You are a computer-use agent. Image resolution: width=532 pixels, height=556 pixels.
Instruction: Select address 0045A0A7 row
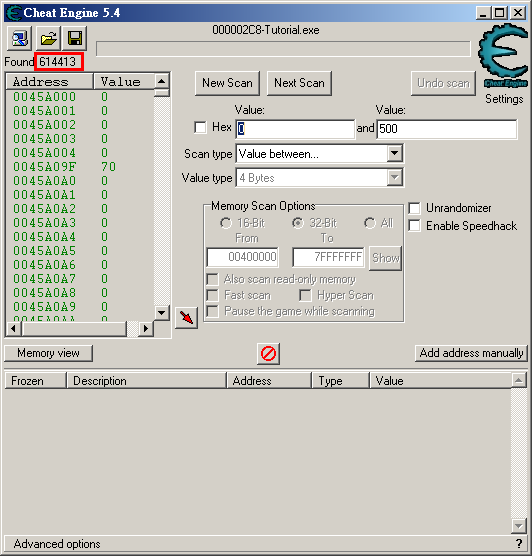point(80,278)
